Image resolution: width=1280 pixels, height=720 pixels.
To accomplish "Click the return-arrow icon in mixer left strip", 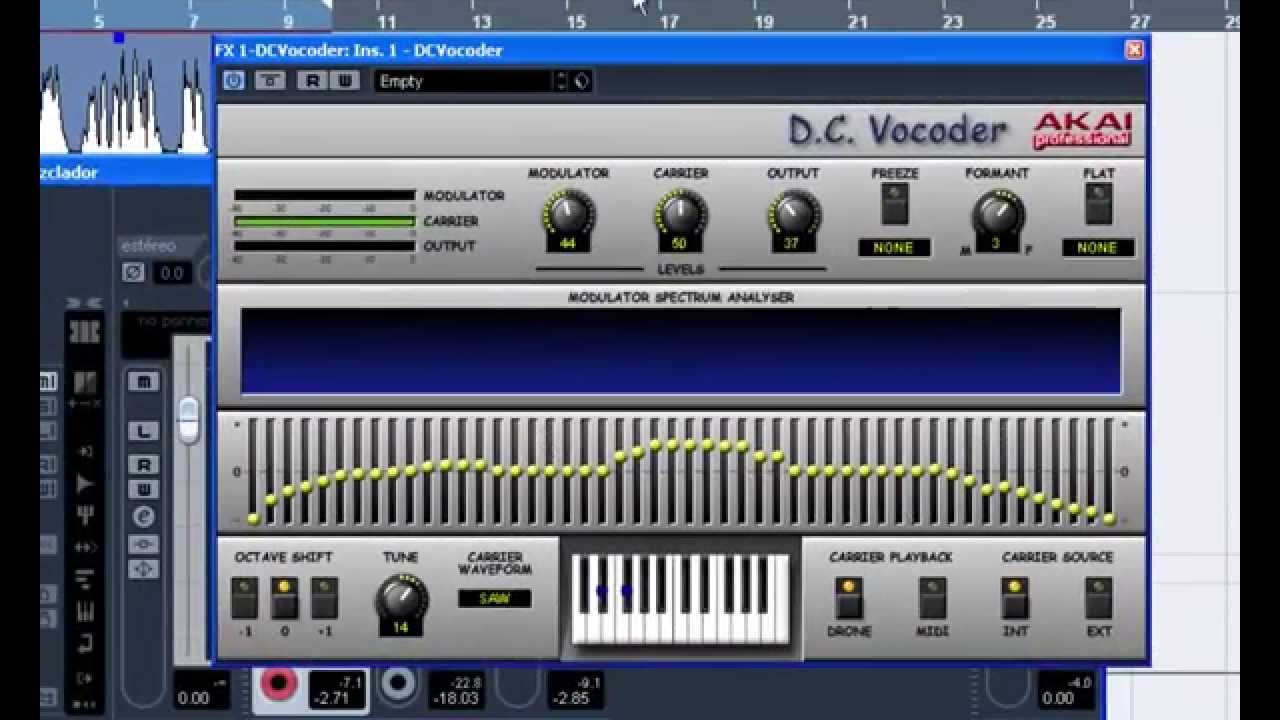I will 85,642.
